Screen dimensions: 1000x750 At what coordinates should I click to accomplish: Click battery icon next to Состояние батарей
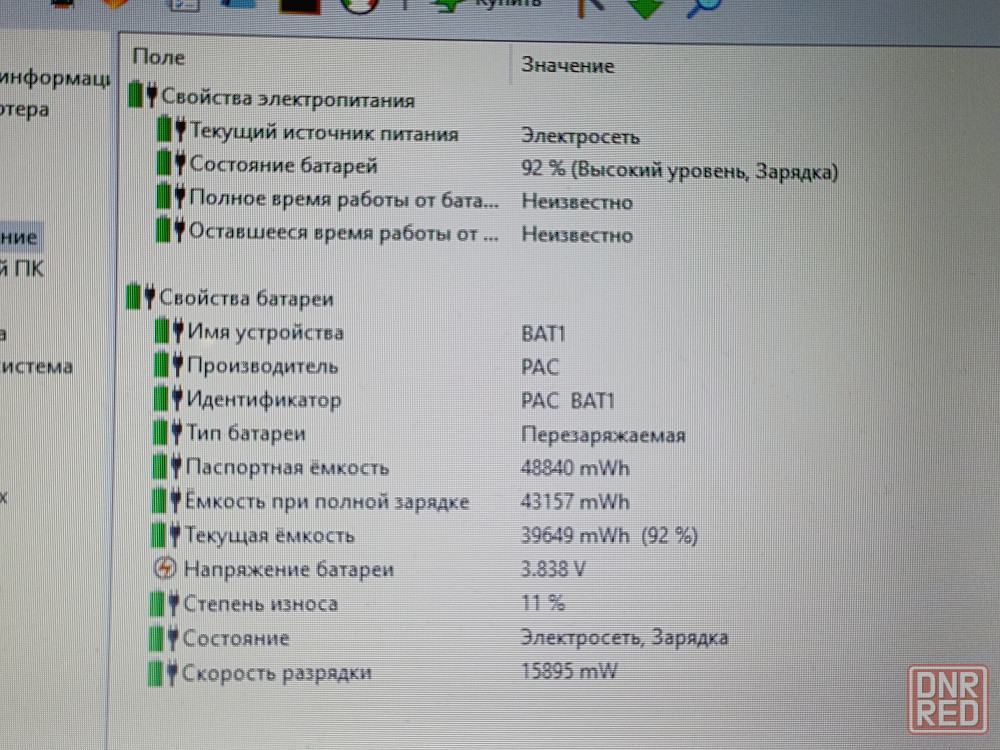[171, 165]
